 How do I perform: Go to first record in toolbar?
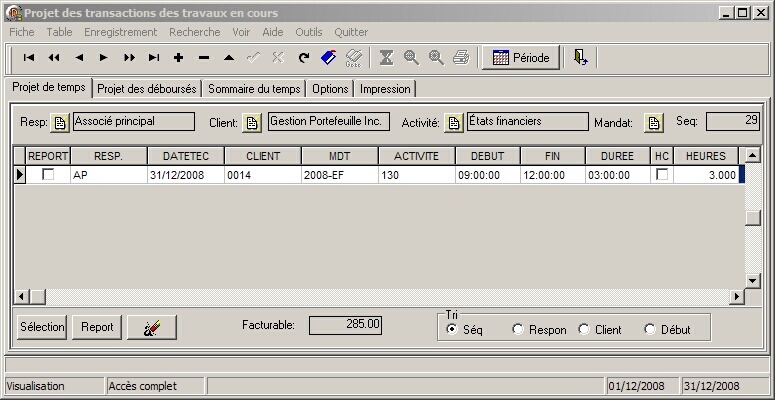pyautogui.click(x=29, y=58)
